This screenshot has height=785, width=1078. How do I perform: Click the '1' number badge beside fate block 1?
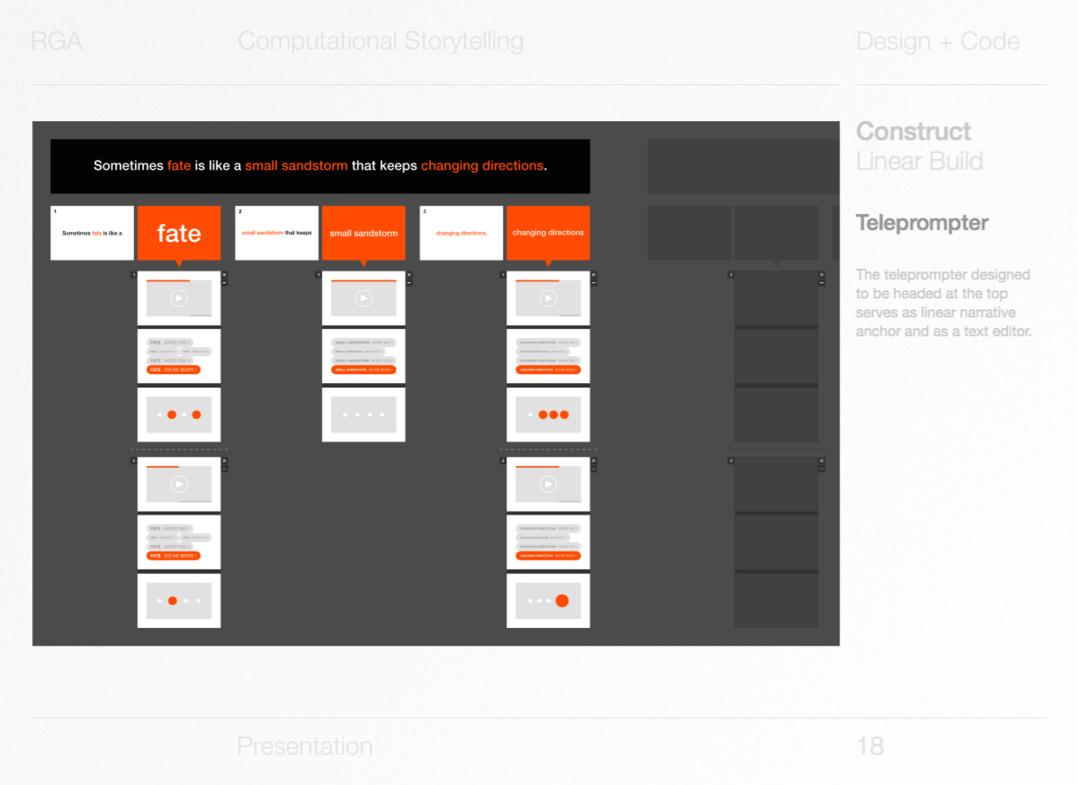point(133,275)
